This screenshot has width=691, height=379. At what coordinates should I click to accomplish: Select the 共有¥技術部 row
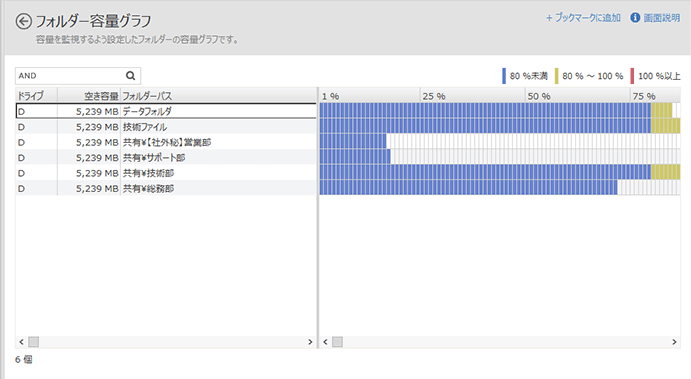166,173
